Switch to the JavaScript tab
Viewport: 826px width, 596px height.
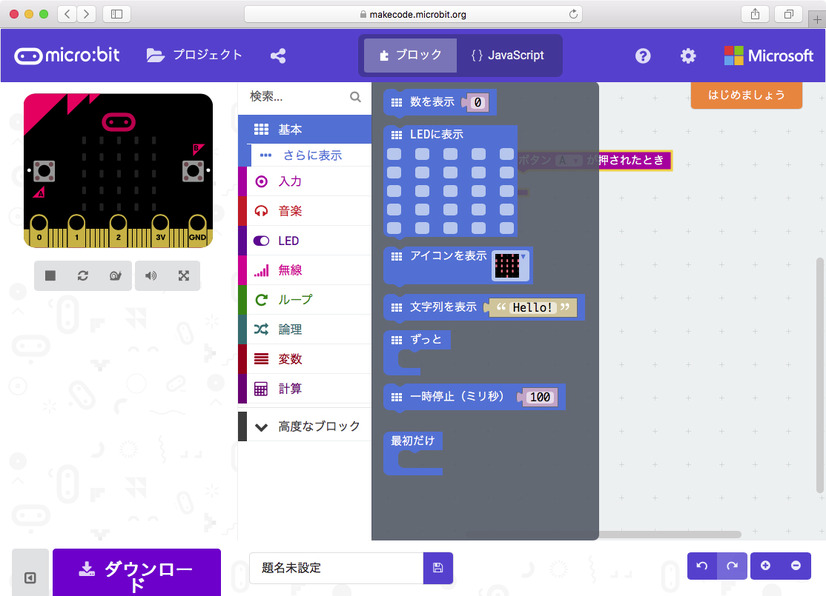tap(508, 55)
